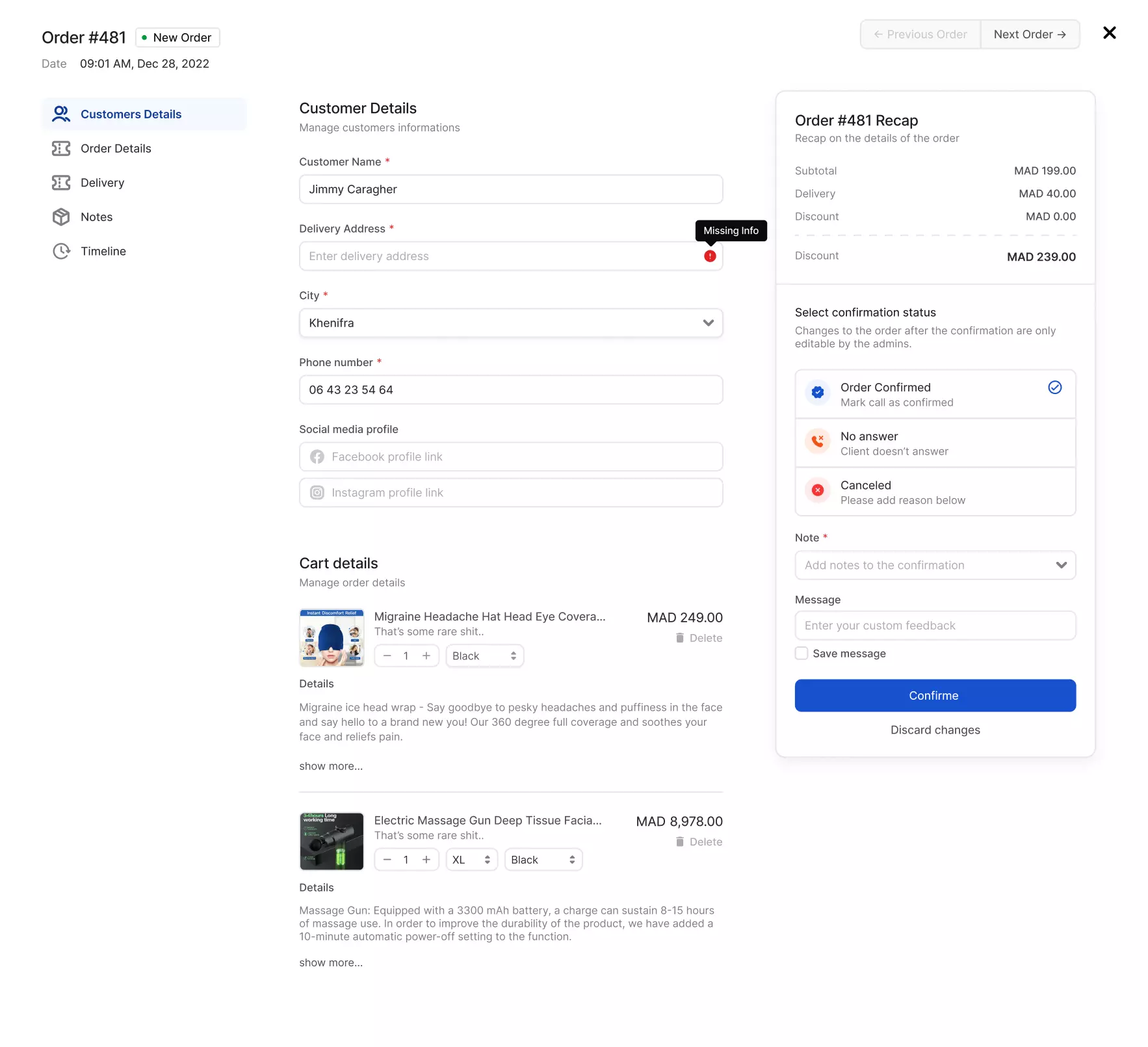
Task: Click the Facebook icon in profile field
Action: tap(317, 457)
